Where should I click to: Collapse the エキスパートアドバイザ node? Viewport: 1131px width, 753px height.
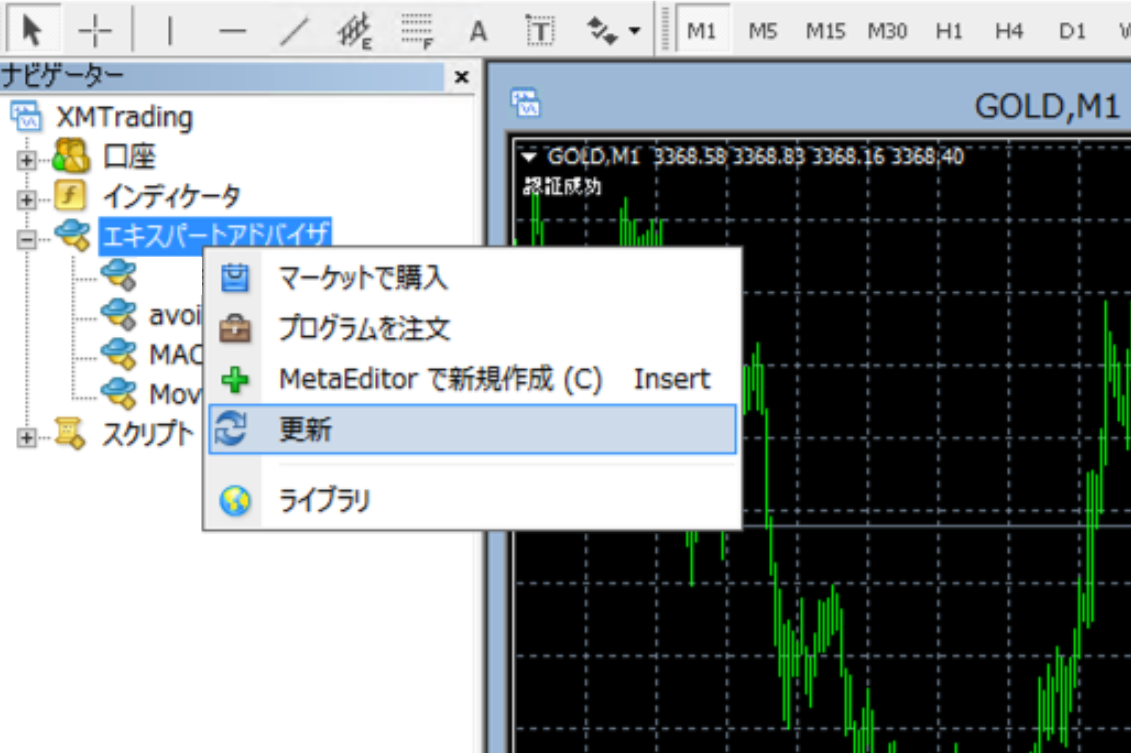pyautogui.click(x=27, y=238)
